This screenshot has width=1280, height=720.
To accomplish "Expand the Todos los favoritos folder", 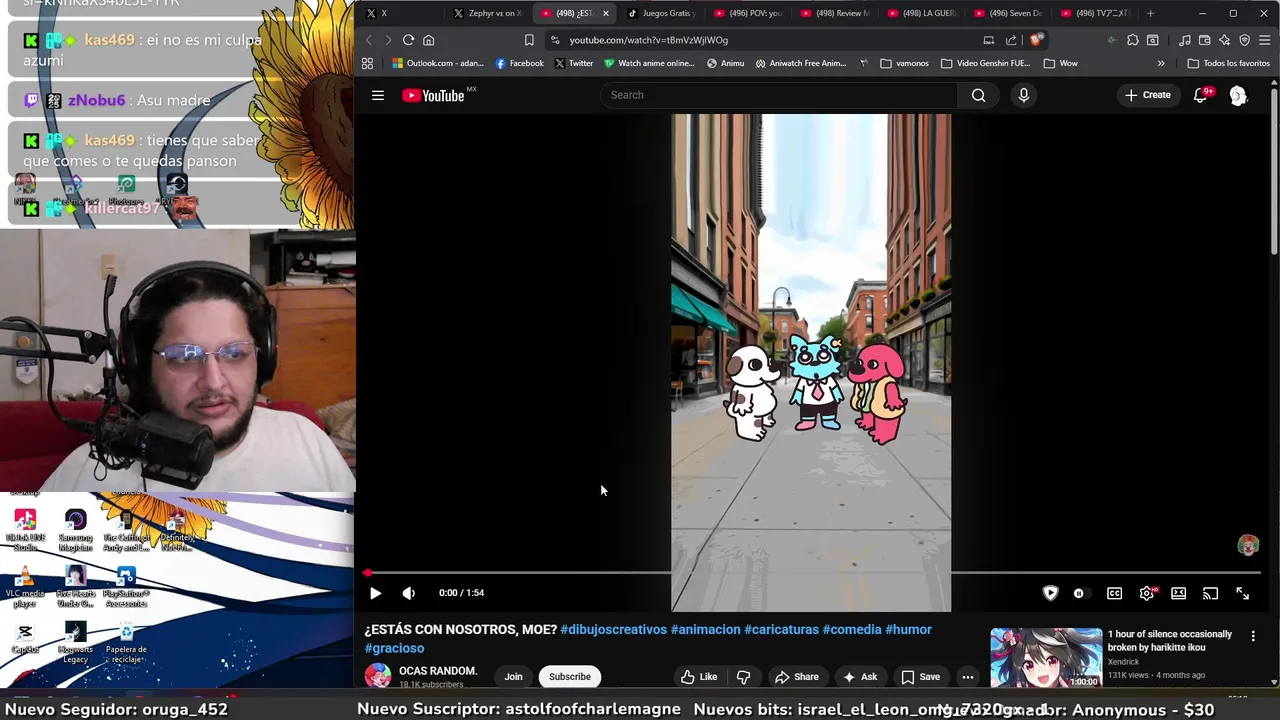I will 1228,63.
